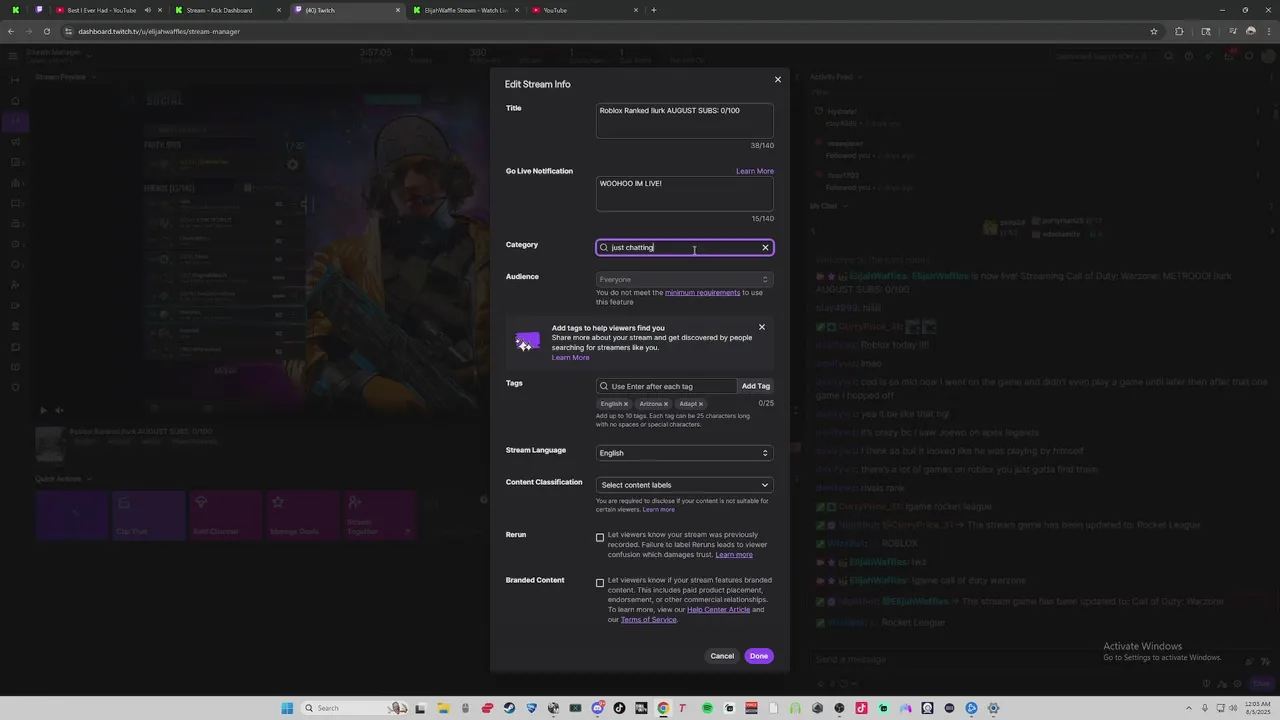Viewport: 1280px width, 720px height.
Task: Open the Stream Language dropdown
Action: coord(684,453)
